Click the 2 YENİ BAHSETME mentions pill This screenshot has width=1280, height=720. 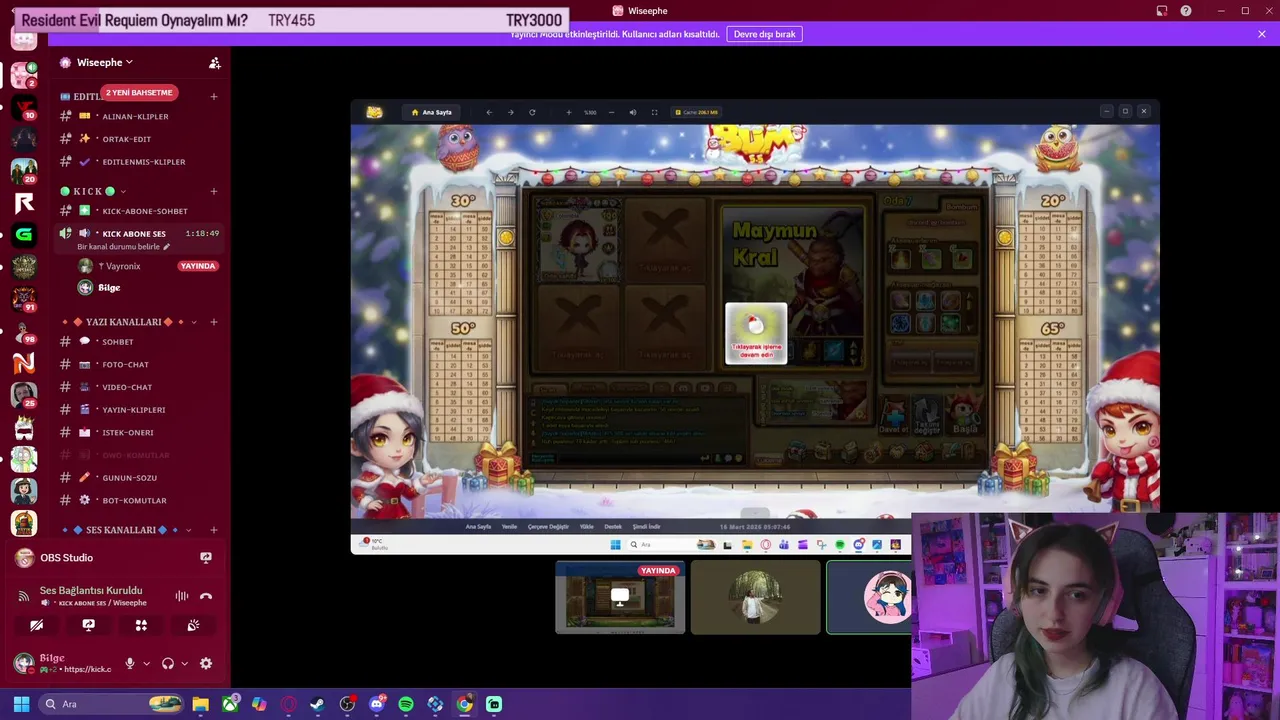coord(139,93)
